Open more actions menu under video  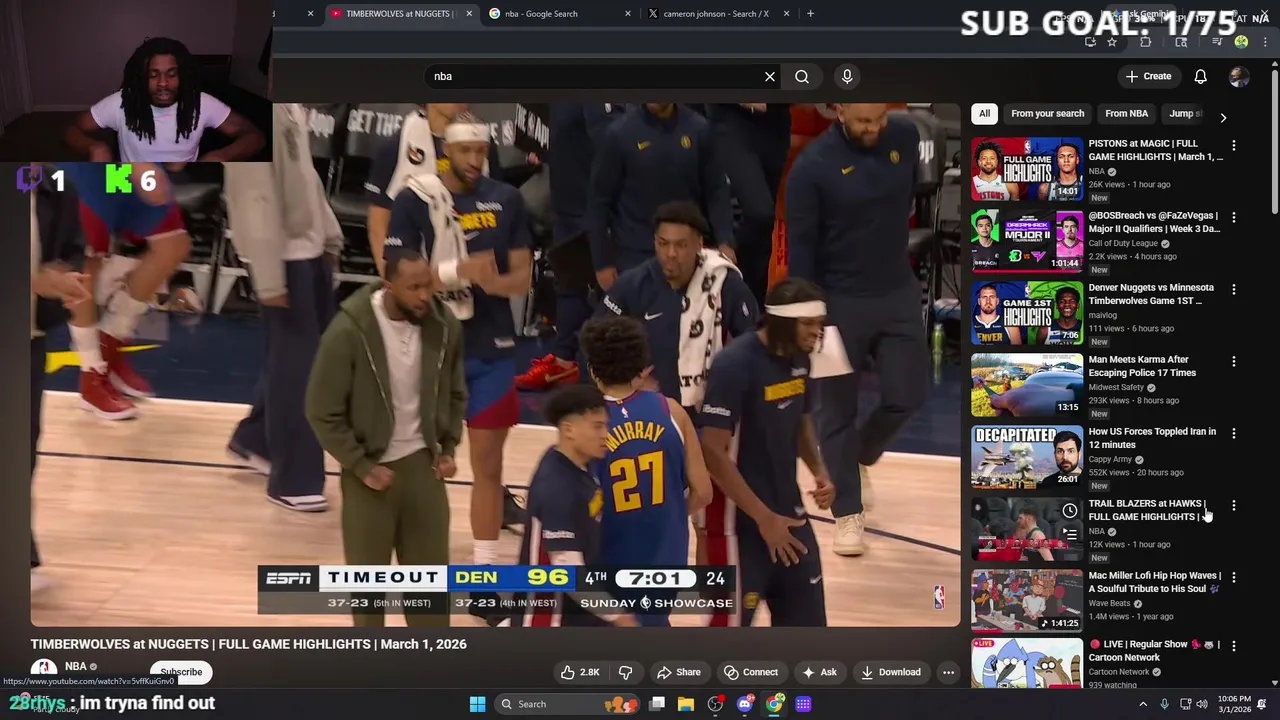(948, 672)
